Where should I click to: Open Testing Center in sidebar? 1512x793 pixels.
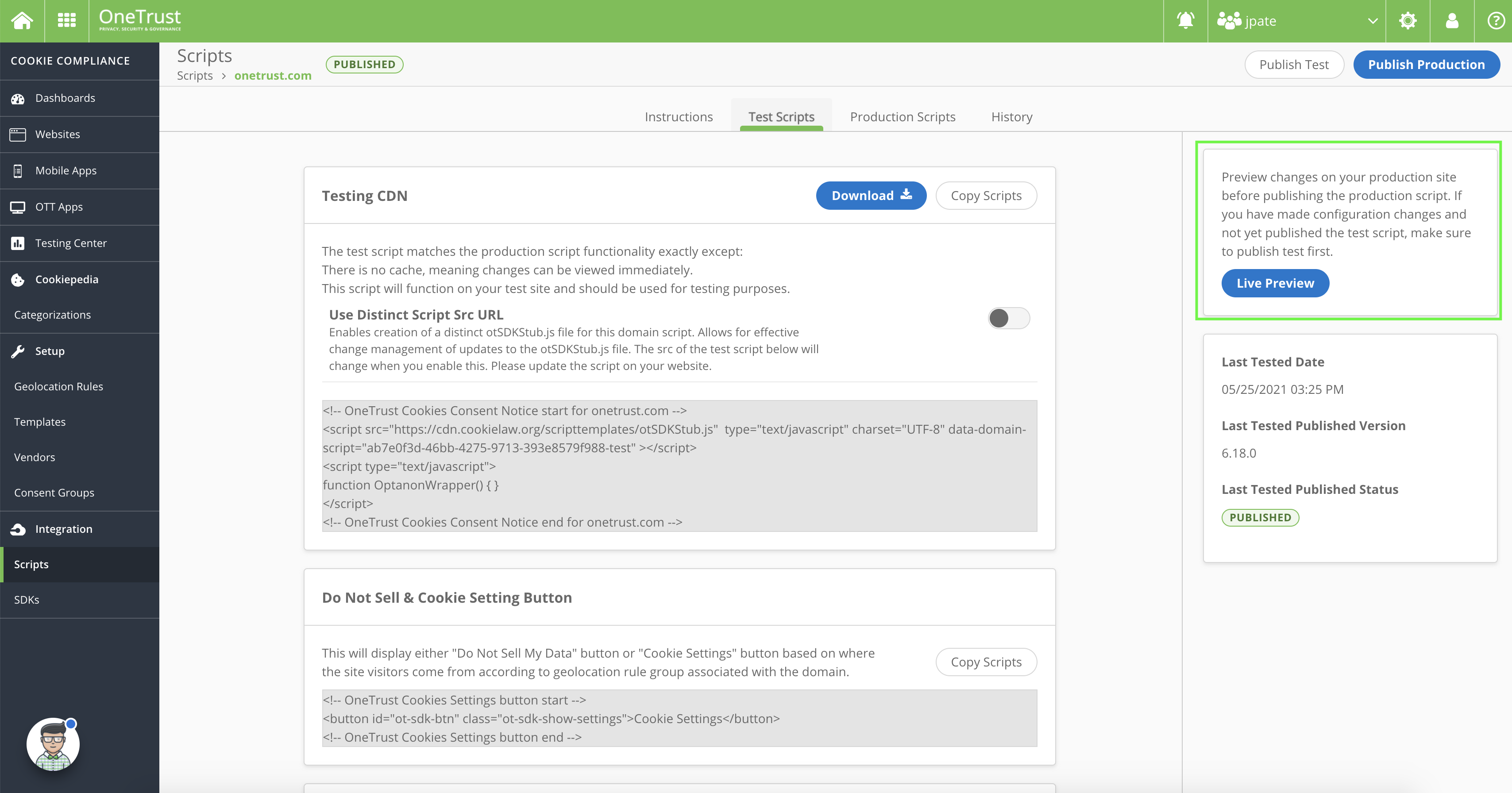pyautogui.click(x=70, y=243)
